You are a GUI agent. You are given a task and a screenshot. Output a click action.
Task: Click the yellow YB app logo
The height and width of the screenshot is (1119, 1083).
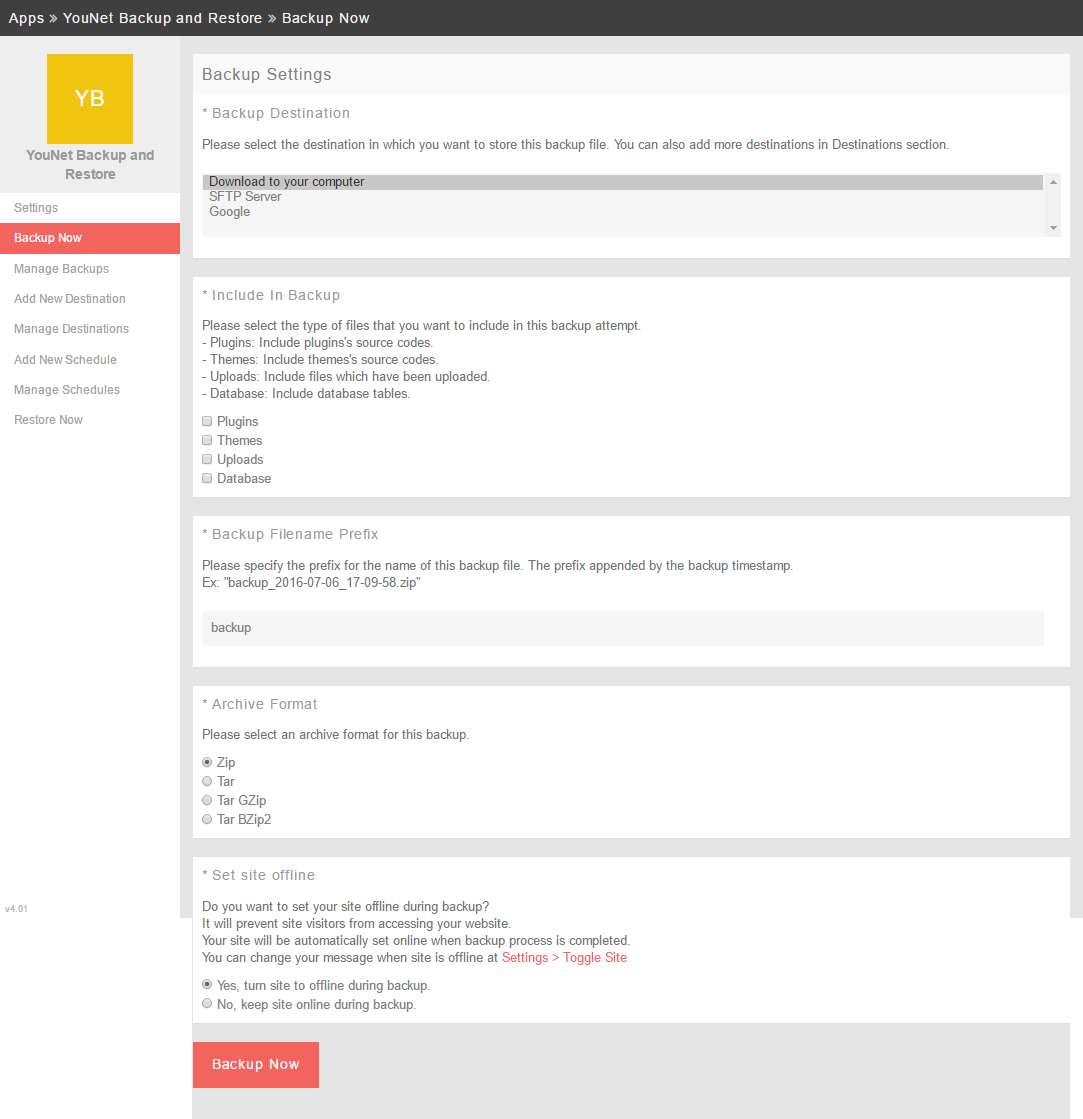tap(90, 98)
